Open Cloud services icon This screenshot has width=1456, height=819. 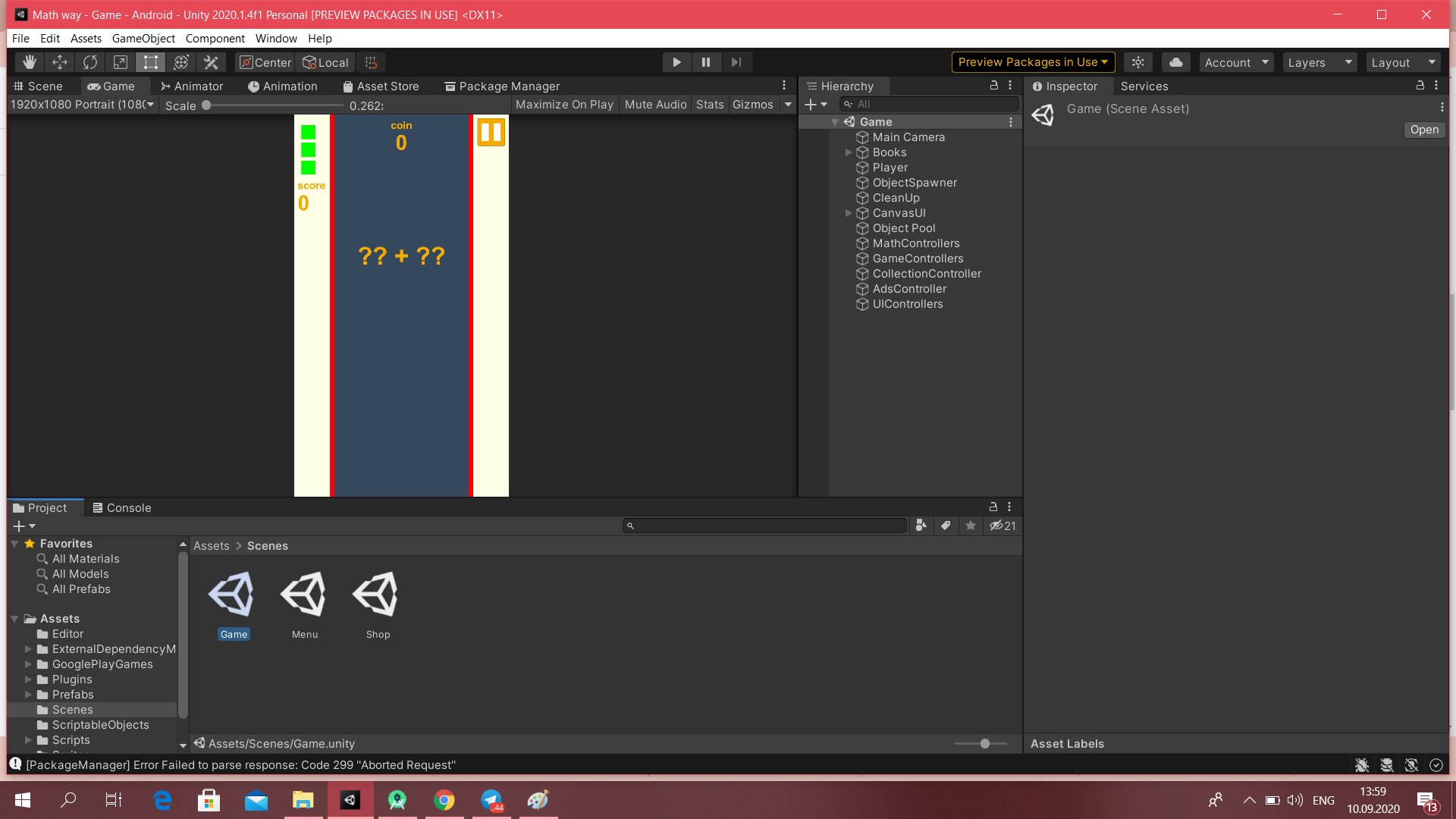tap(1175, 62)
